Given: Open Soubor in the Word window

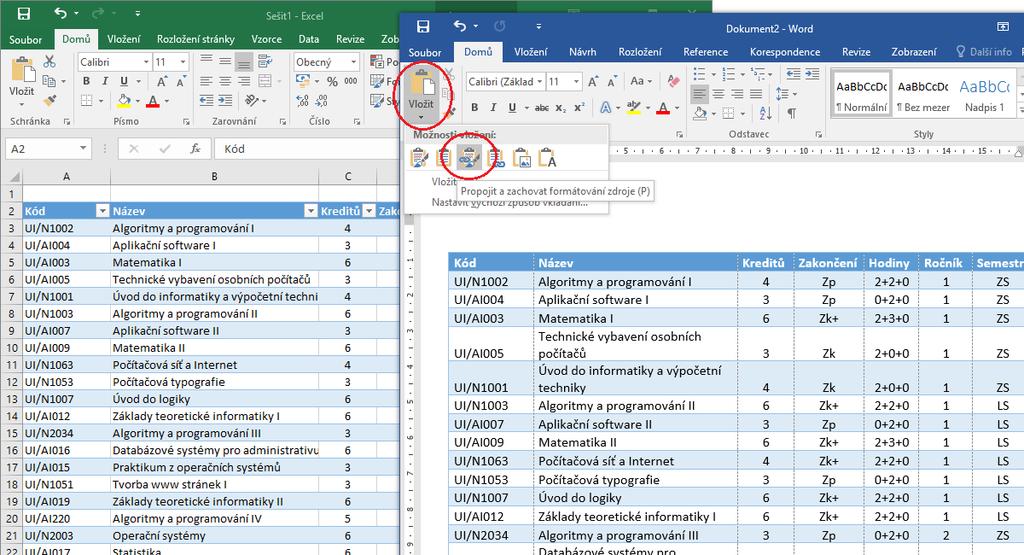Looking at the screenshot, I should click(425, 52).
